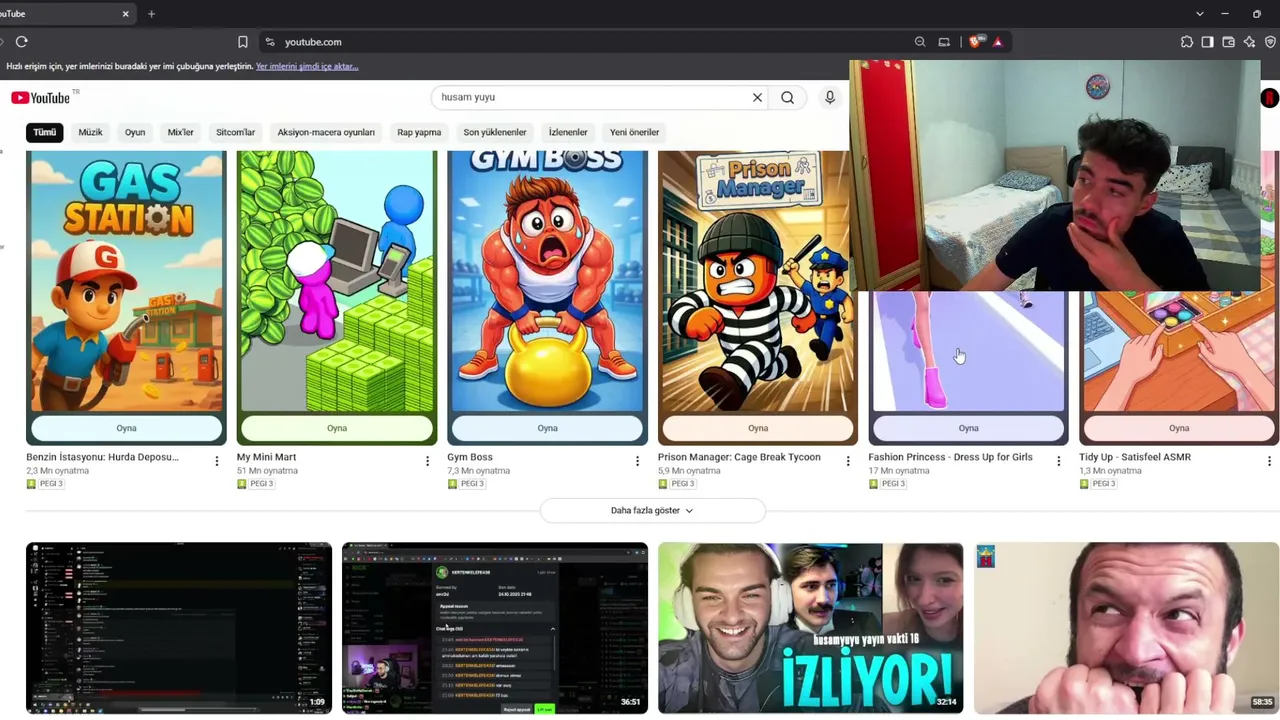Open Prison Manager: Cage Break Tycoon title

click(x=739, y=457)
